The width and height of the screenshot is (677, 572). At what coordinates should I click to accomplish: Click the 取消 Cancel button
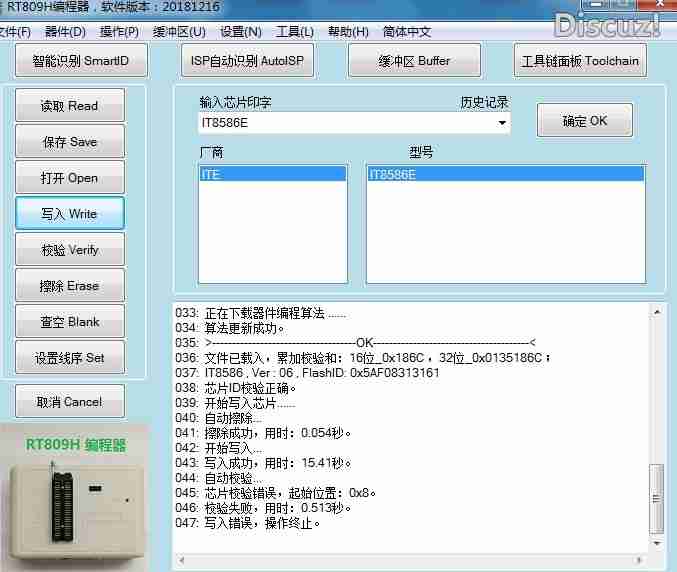(x=70, y=401)
